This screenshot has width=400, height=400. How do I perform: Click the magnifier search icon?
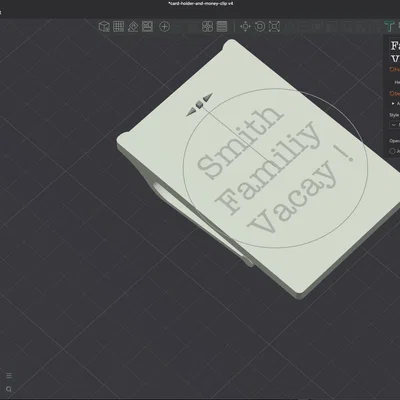(9, 389)
